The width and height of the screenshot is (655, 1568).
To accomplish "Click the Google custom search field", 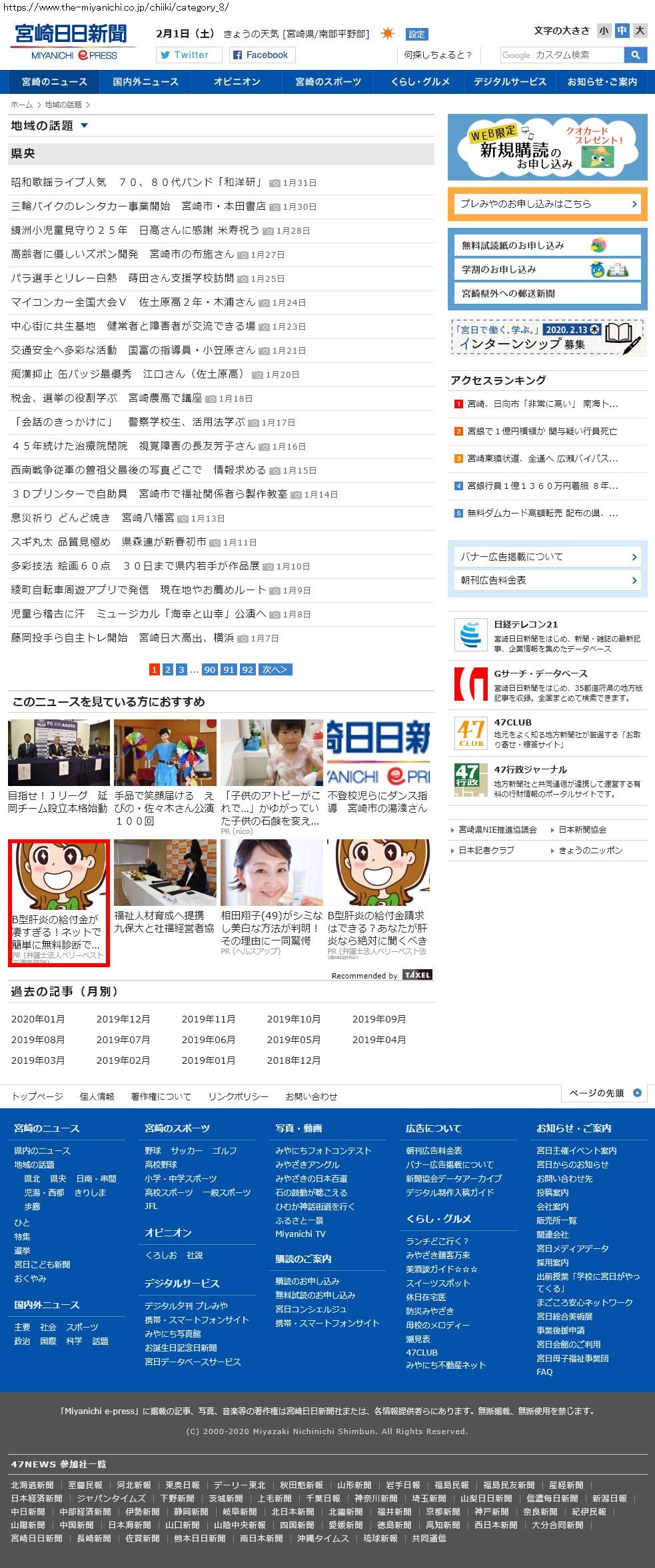I will click(562, 55).
